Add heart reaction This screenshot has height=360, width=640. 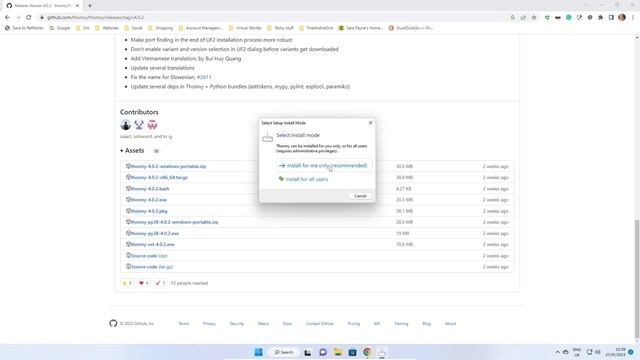click(144, 283)
